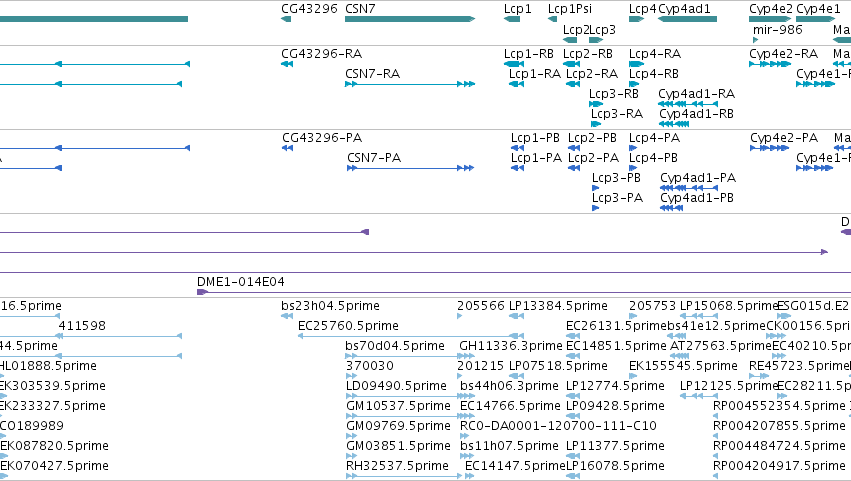Click the Cyp4e2 gene label
Screen dimensions: 851x481
tap(771, 9)
